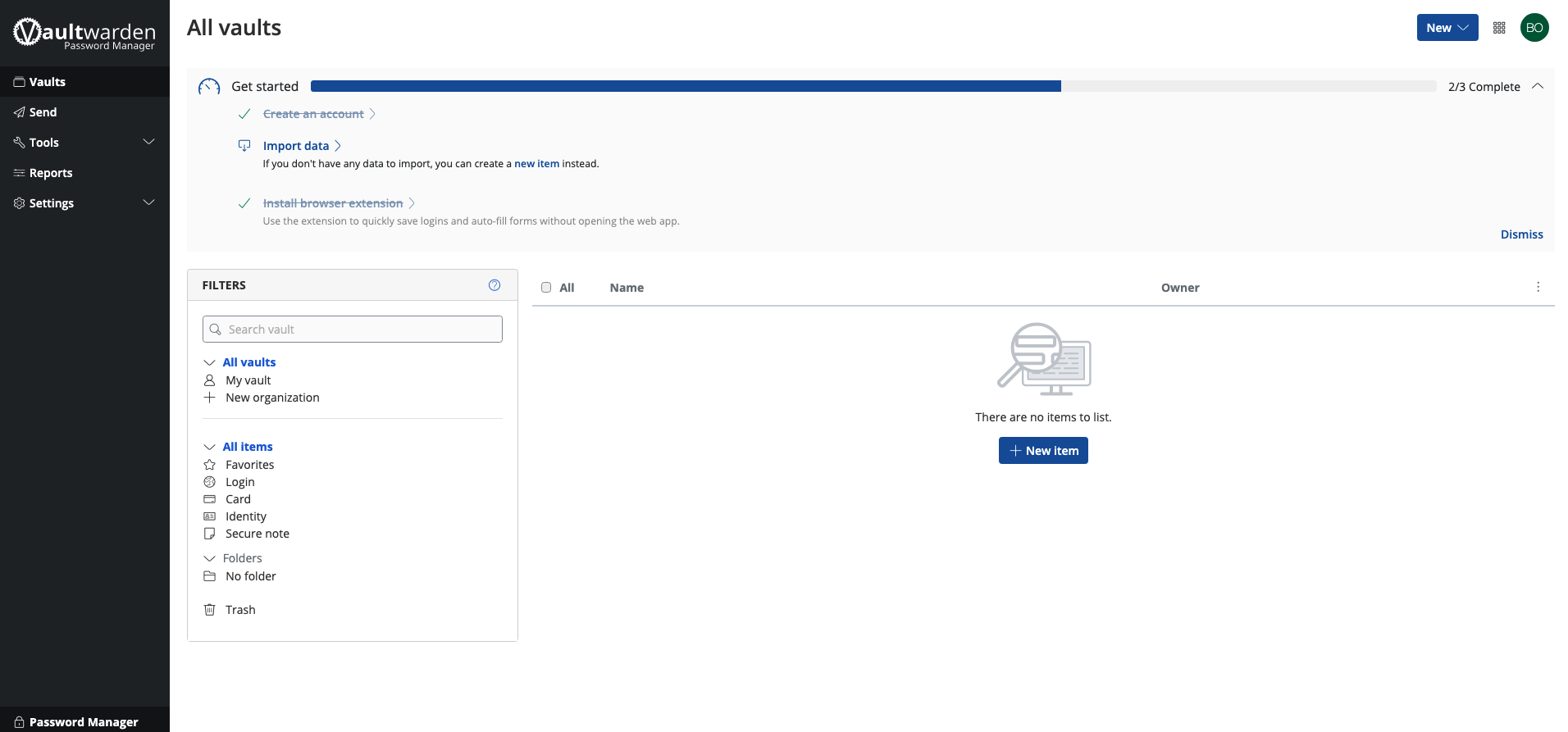1568x732 pixels.
Task: Expand the Settings sidebar menu
Action: coord(148,202)
